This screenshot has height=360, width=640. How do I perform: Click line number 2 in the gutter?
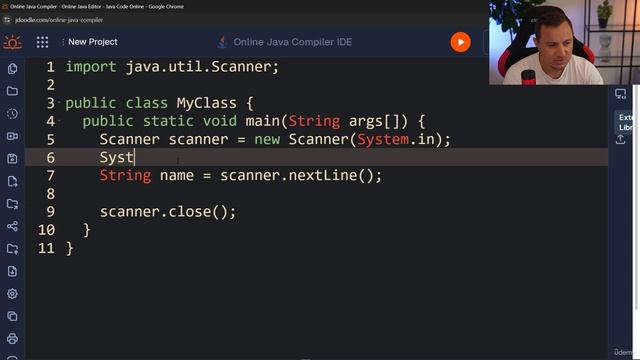[50, 85]
